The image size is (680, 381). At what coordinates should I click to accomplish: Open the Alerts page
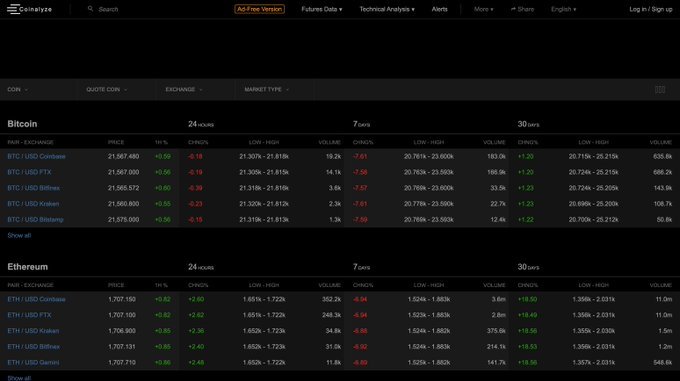point(439,9)
